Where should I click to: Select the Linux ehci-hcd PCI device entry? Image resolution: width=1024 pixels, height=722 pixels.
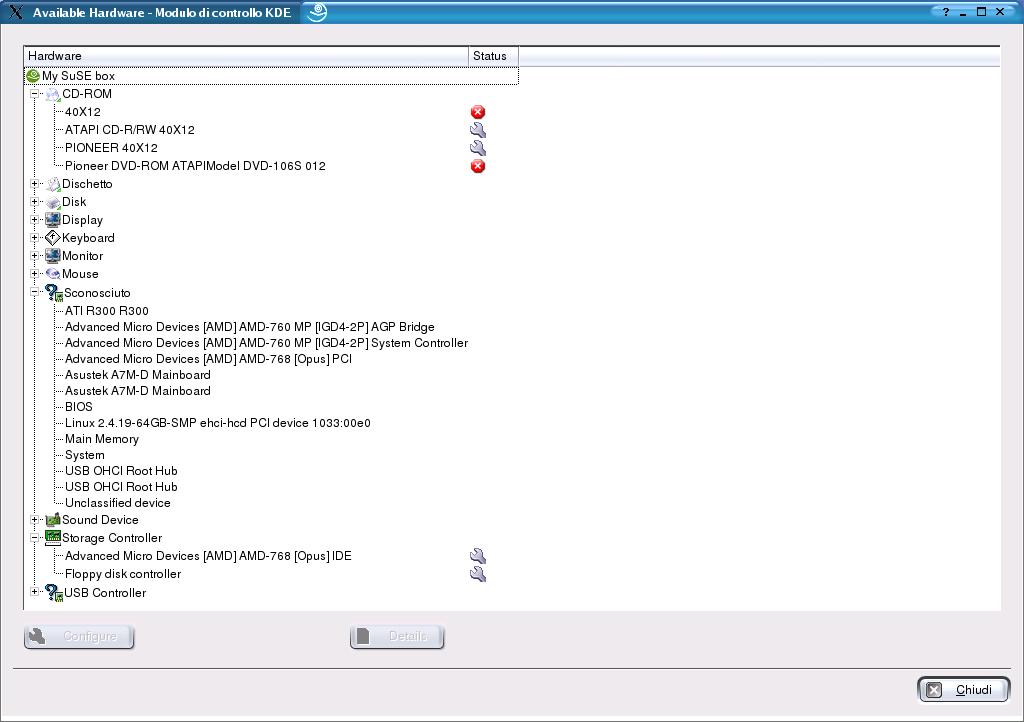(x=218, y=423)
